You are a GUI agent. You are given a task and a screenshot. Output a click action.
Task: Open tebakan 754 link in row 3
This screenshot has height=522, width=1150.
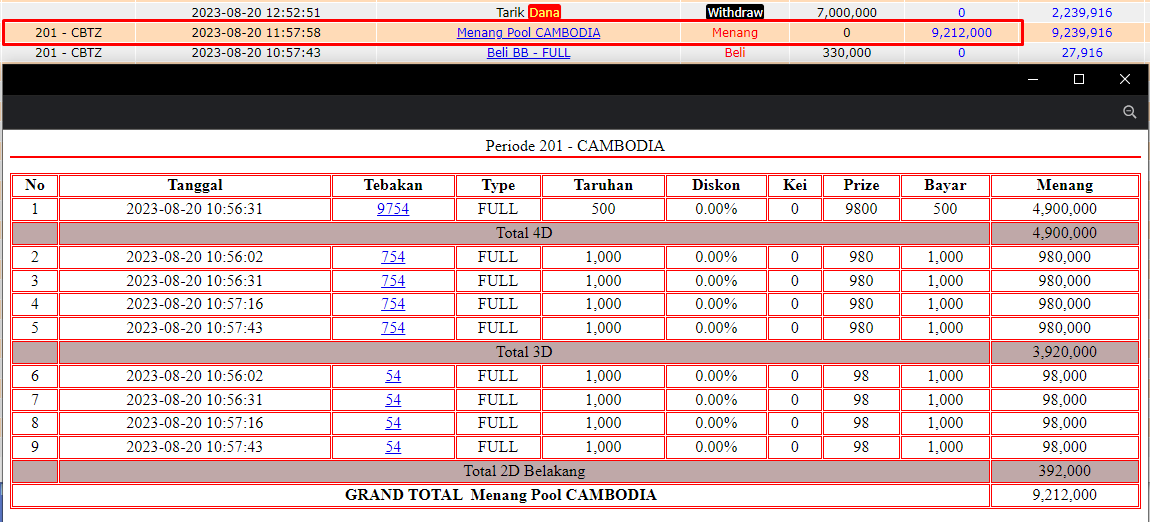(393, 281)
